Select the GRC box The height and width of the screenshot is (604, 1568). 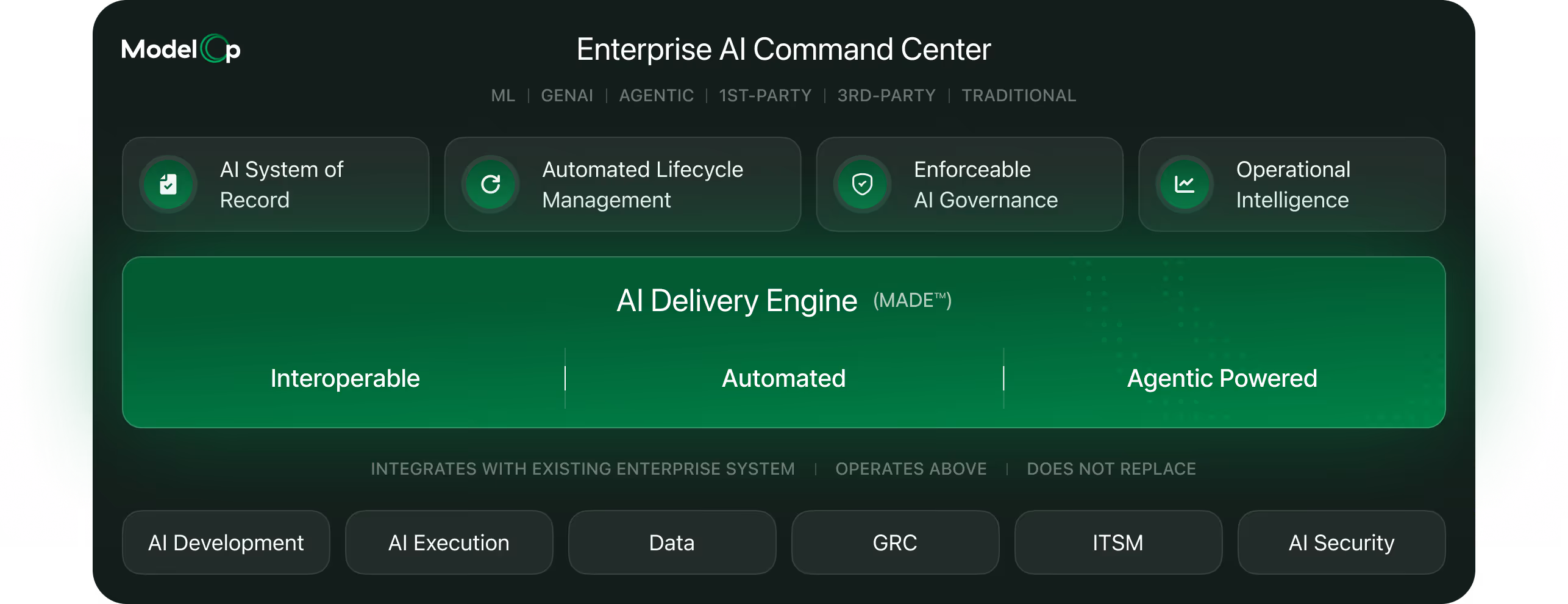[896, 542]
